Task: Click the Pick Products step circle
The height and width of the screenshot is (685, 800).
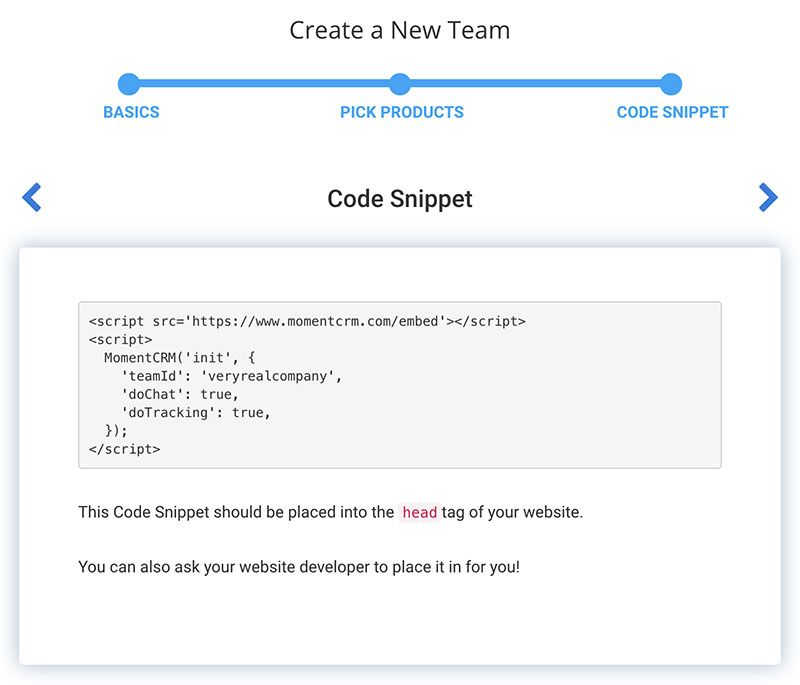Action: point(400,84)
